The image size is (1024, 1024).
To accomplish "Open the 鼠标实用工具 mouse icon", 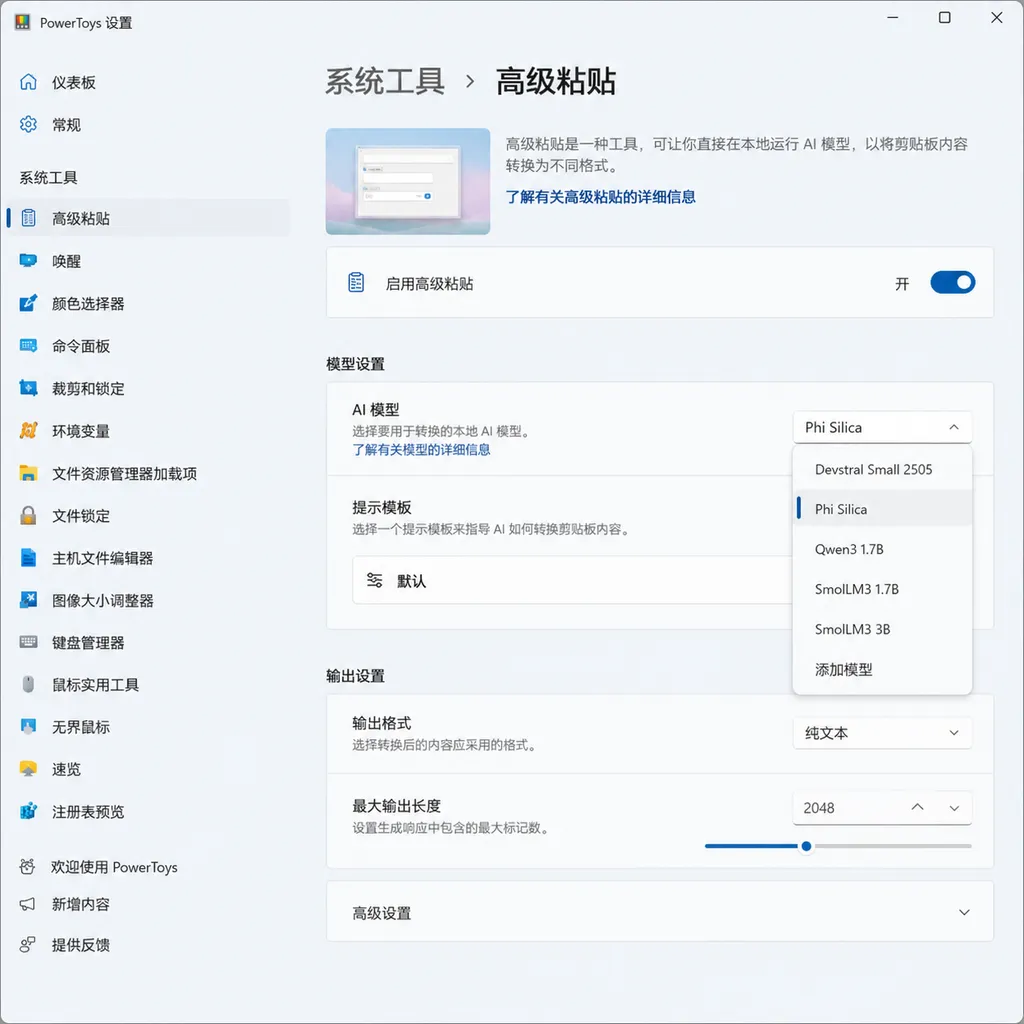I will pos(28,684).
